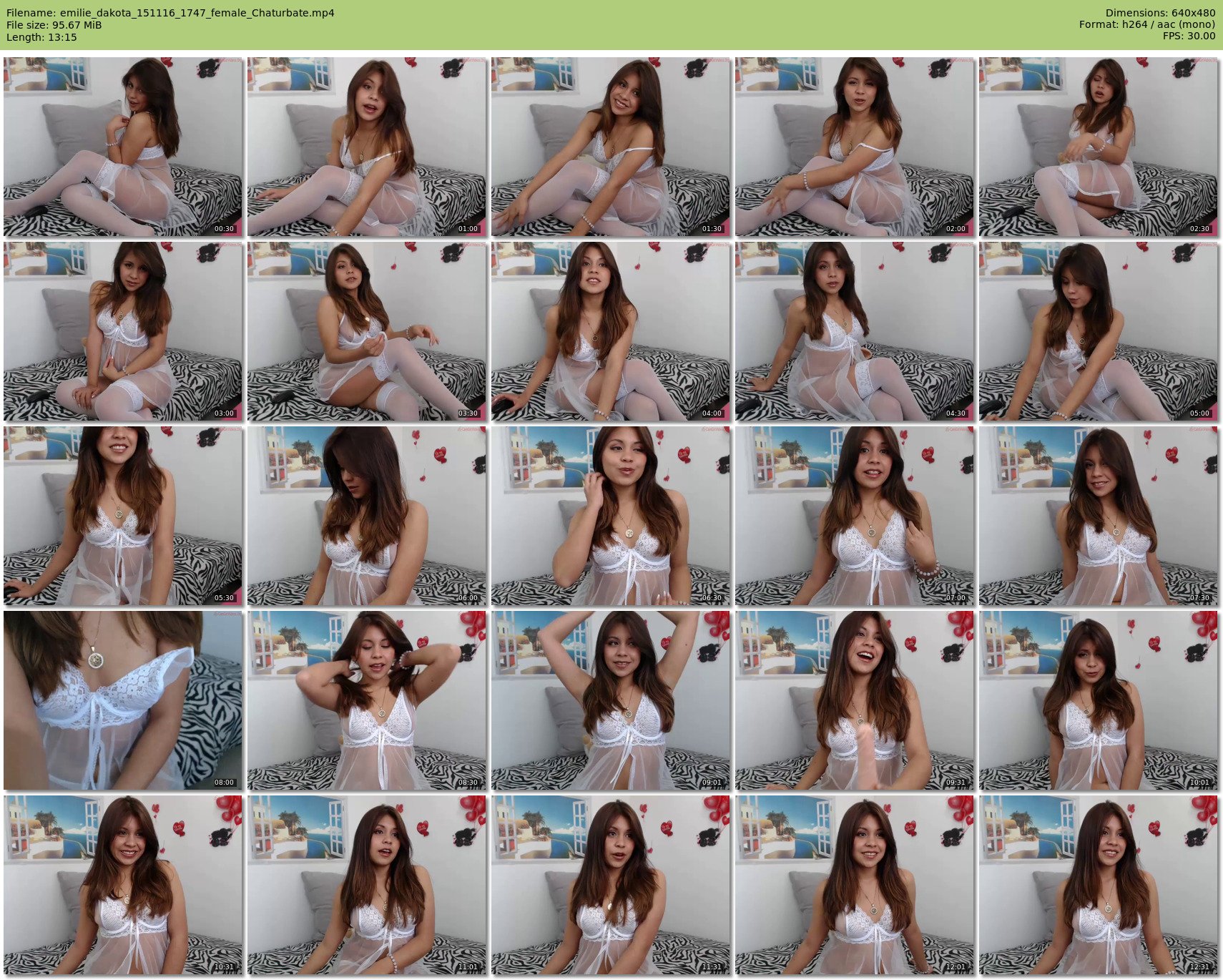Choose the frame captured at 03:30
The image size is (1223, 980).
click(x=367, y=331)
